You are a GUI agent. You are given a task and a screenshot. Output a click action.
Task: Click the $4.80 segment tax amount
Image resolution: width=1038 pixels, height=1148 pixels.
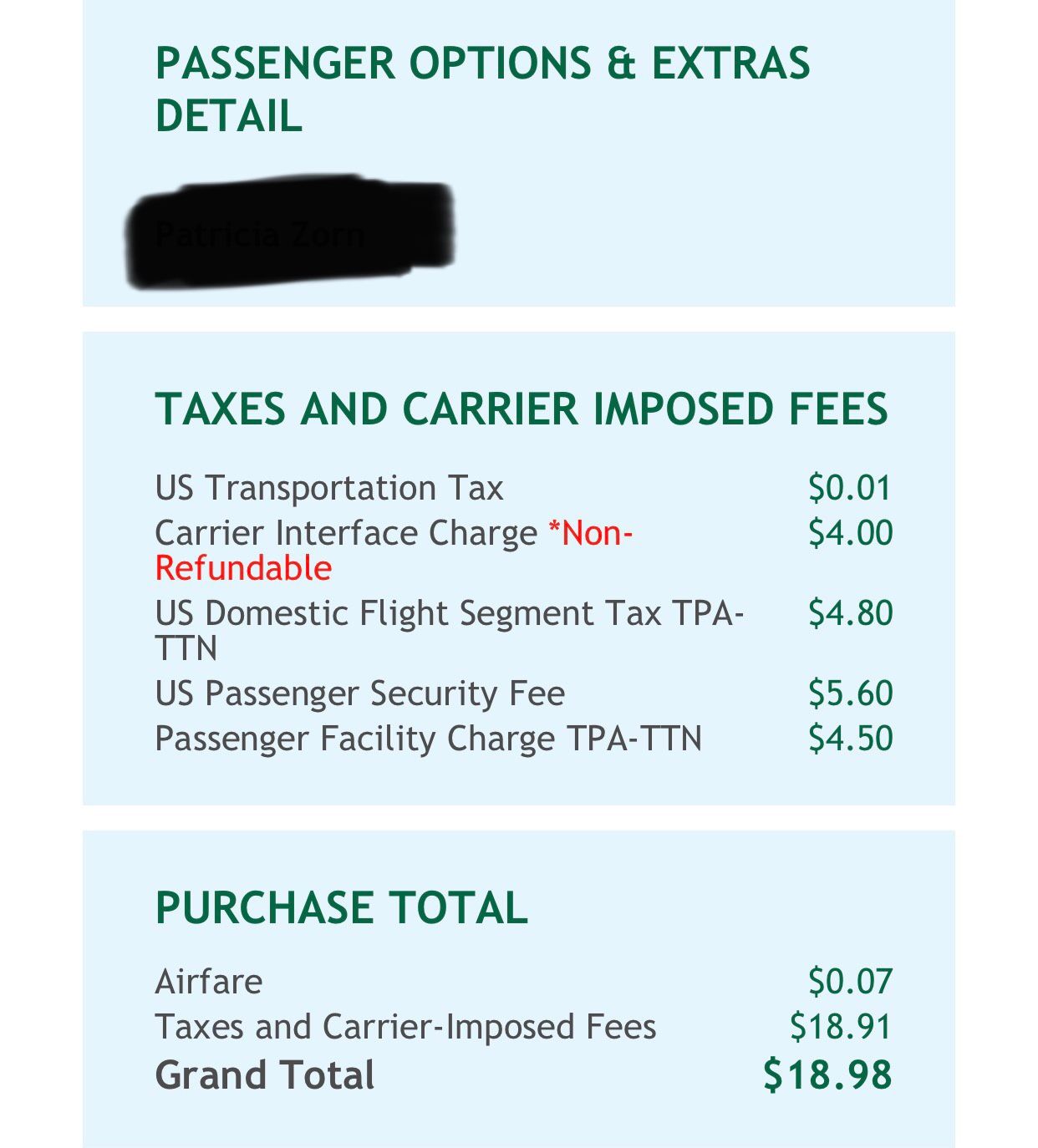pyautogui.click(x=849, y=613)
